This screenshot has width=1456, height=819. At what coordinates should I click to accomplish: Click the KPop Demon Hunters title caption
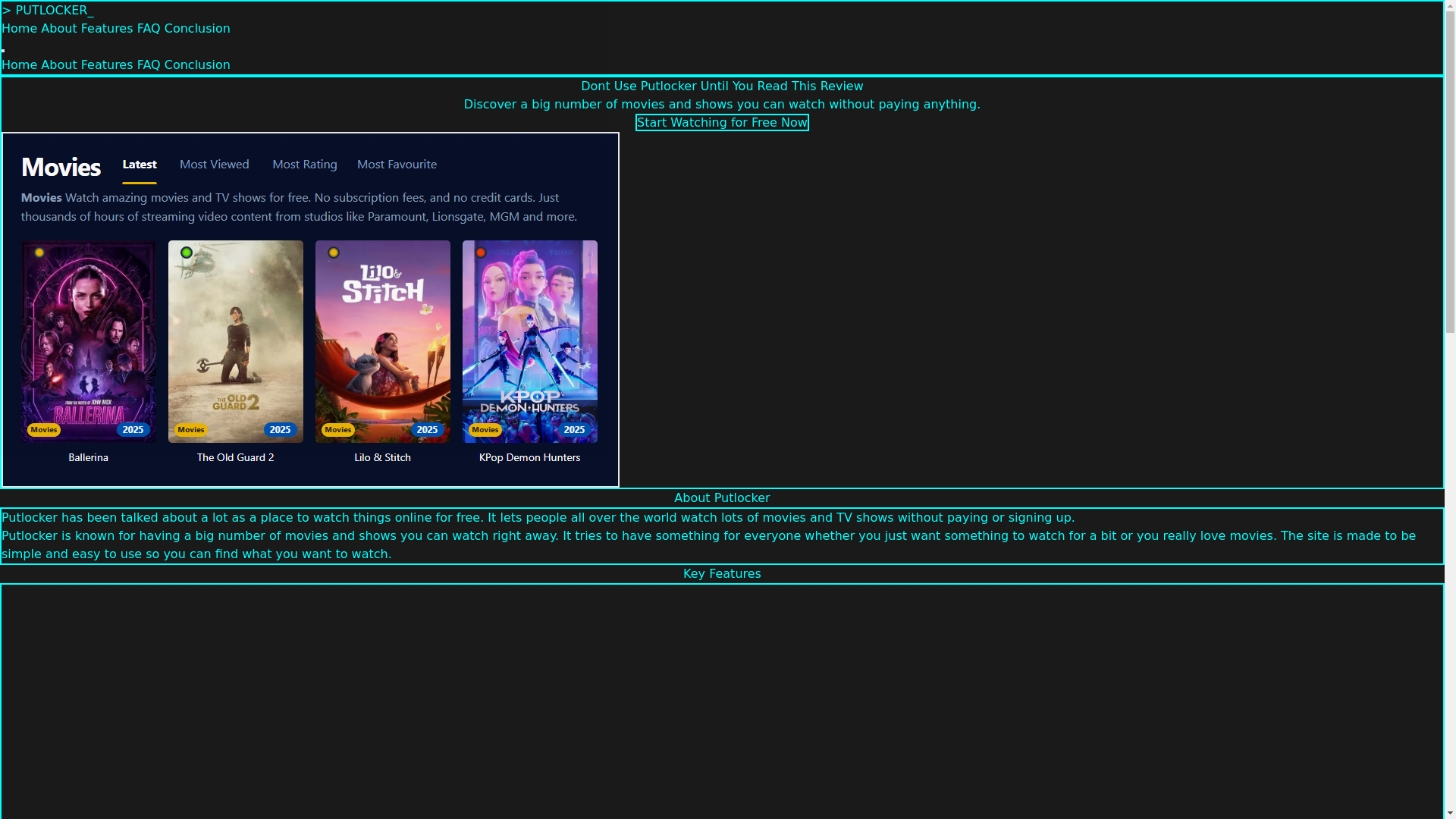point(530,458)
